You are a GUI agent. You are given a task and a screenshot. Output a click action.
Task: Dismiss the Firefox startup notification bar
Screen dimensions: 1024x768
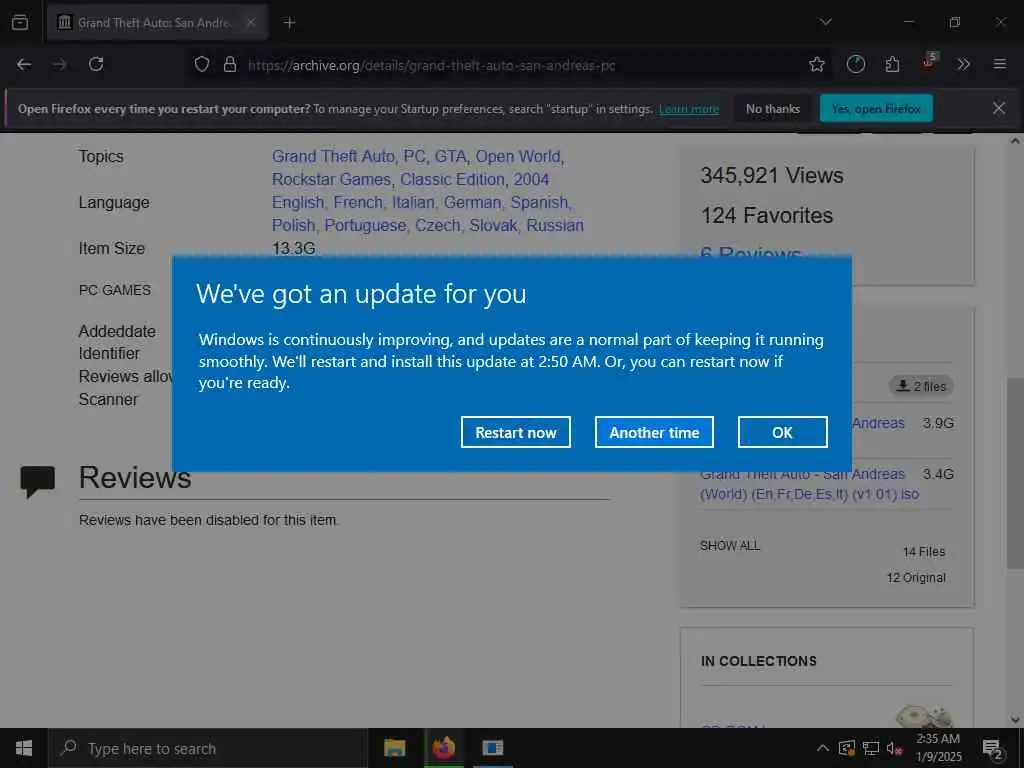[x=999, y=108]
